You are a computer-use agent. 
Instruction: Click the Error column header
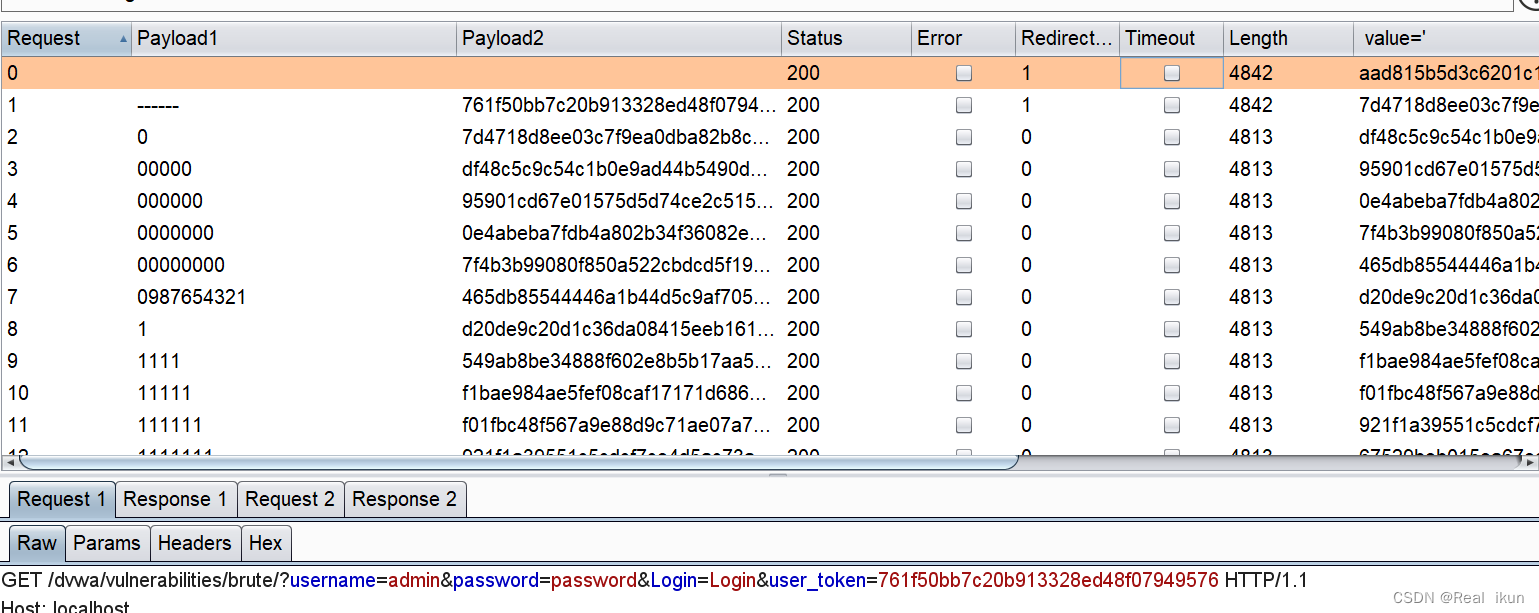pyautogui.click(x=962, y=38)
